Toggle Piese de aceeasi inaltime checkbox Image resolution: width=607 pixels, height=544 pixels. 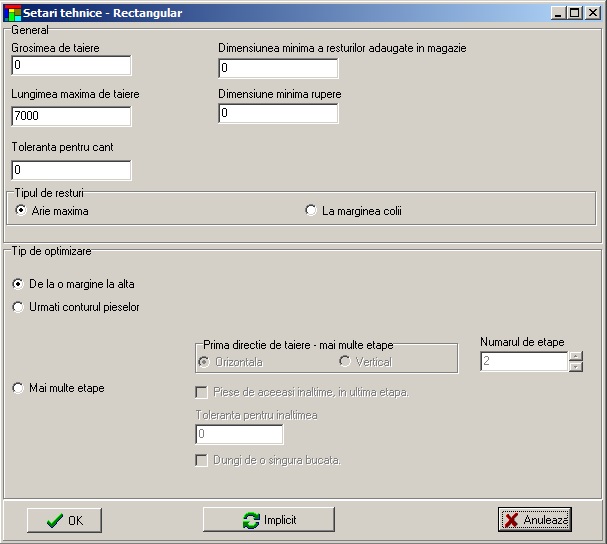[201, 392]
